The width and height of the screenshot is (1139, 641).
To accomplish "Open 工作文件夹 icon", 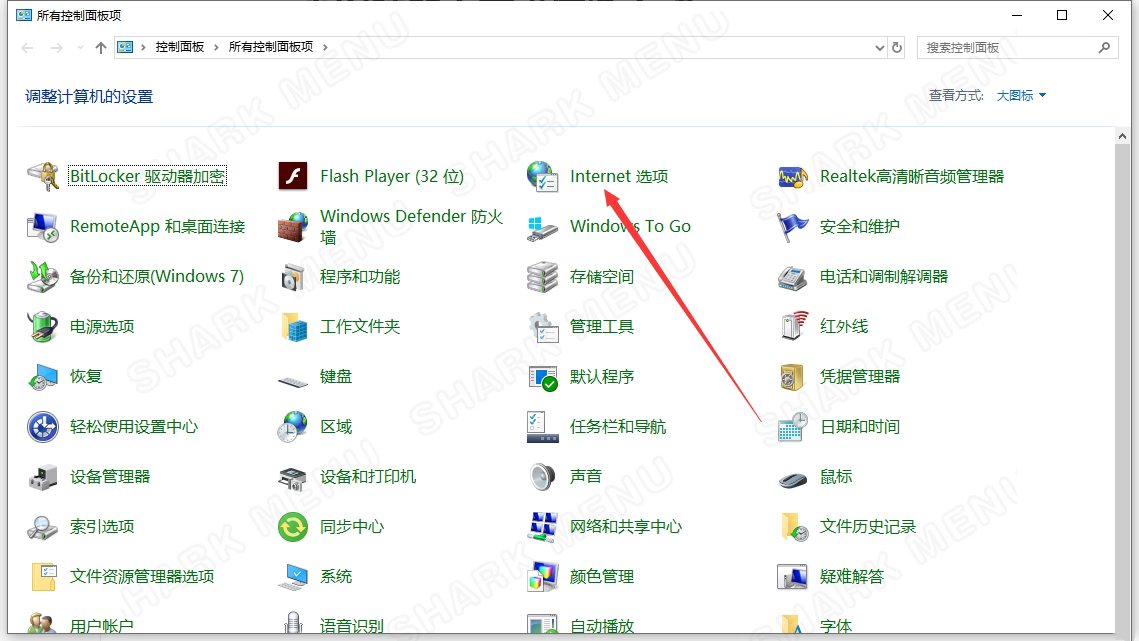I will [293, 327].
